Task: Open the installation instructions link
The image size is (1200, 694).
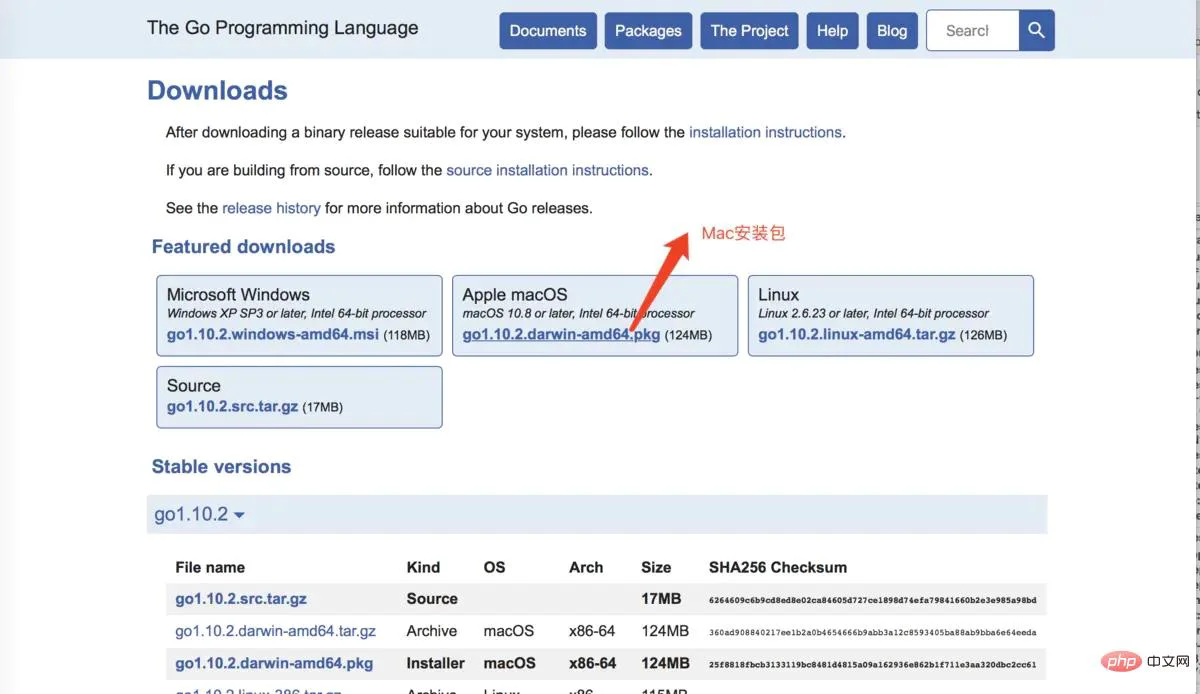Action: point(765,132)
